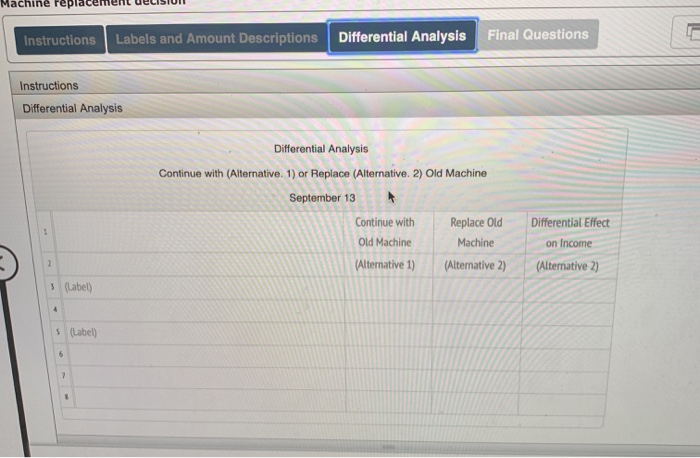The width and height of the screenshot is (700, 458).
Task: Click row 6 Continue with Old Machine cell
Action: 388,357
